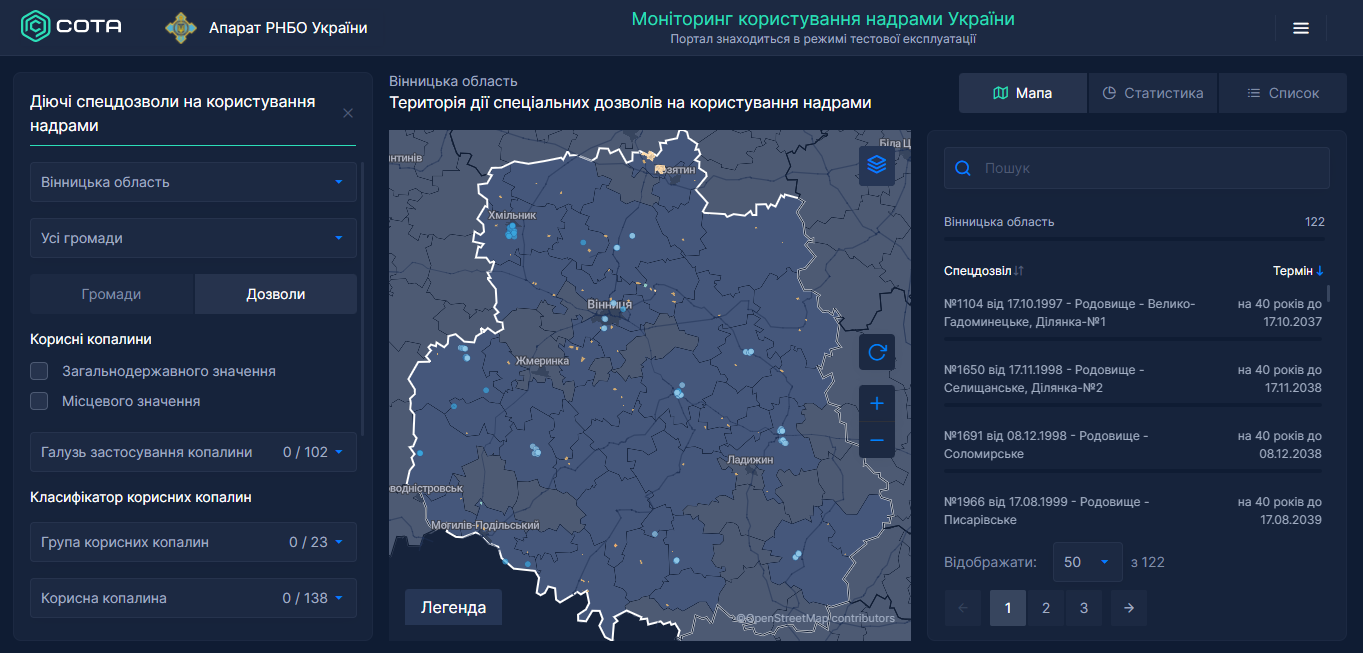The height and width of the screenshot is (653, 1363).
Task: Open the display count 50 dropdown
Action: (1087, 562)
